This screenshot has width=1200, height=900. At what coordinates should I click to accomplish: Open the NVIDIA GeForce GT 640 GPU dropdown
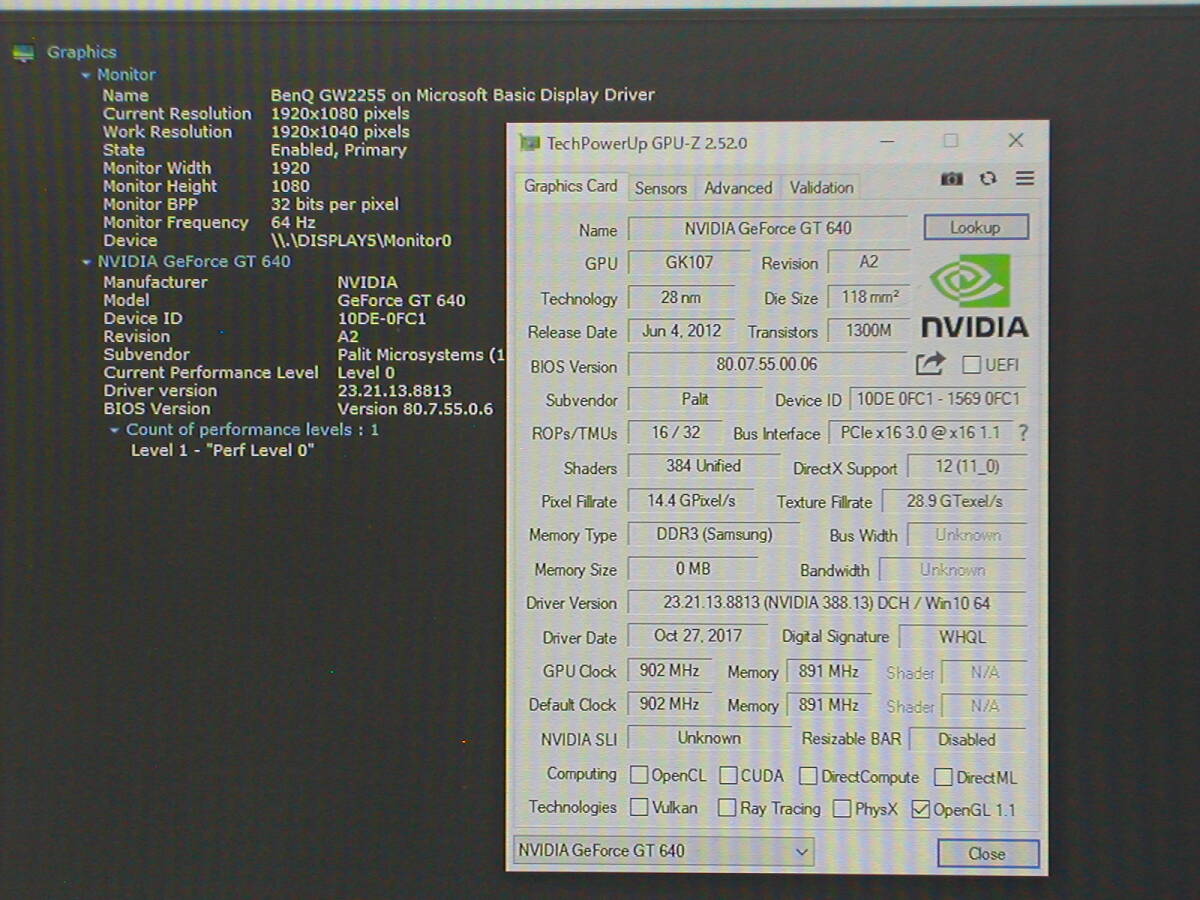pos(663,851)
